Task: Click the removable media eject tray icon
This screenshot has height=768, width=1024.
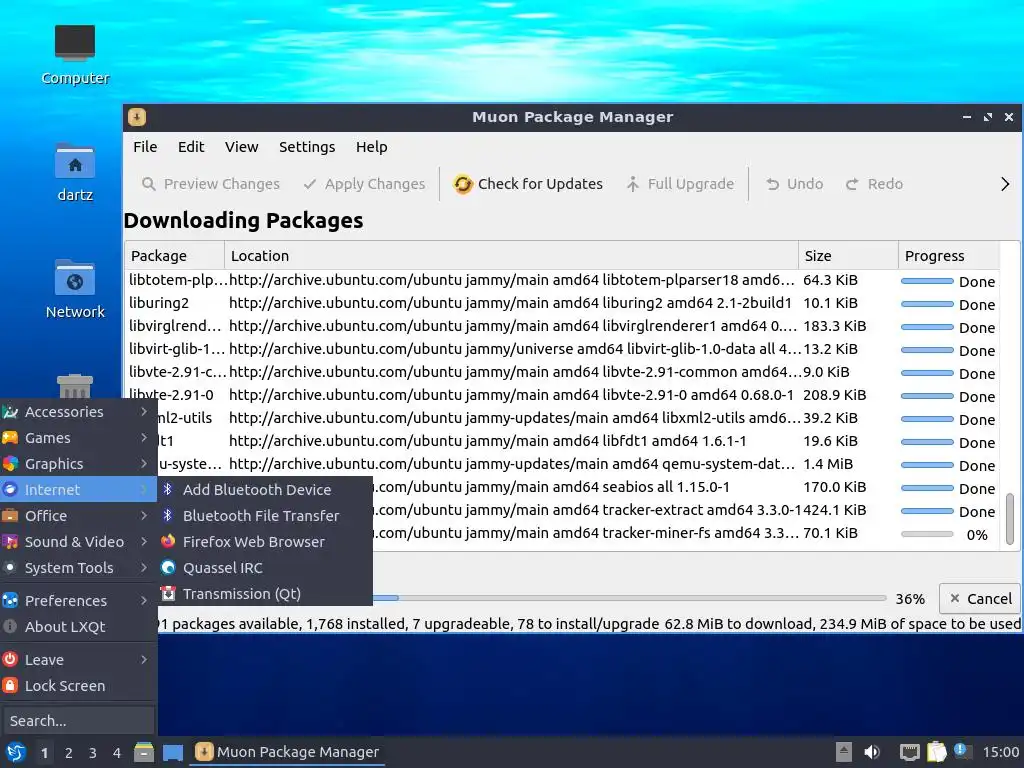Action: [844, 752]
